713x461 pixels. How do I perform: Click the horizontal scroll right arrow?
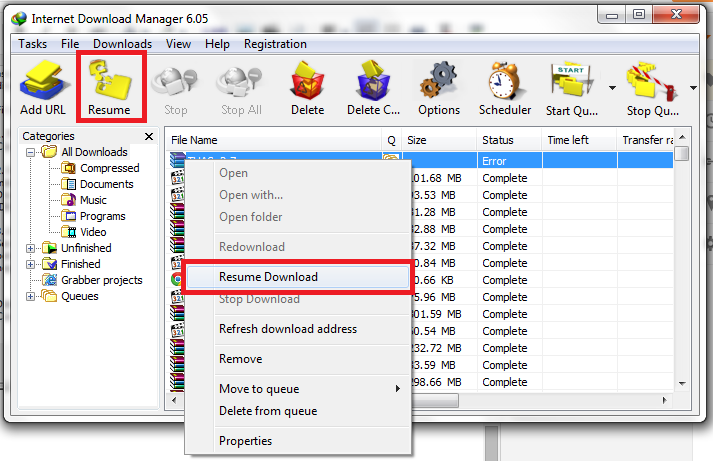pos(664,400)
